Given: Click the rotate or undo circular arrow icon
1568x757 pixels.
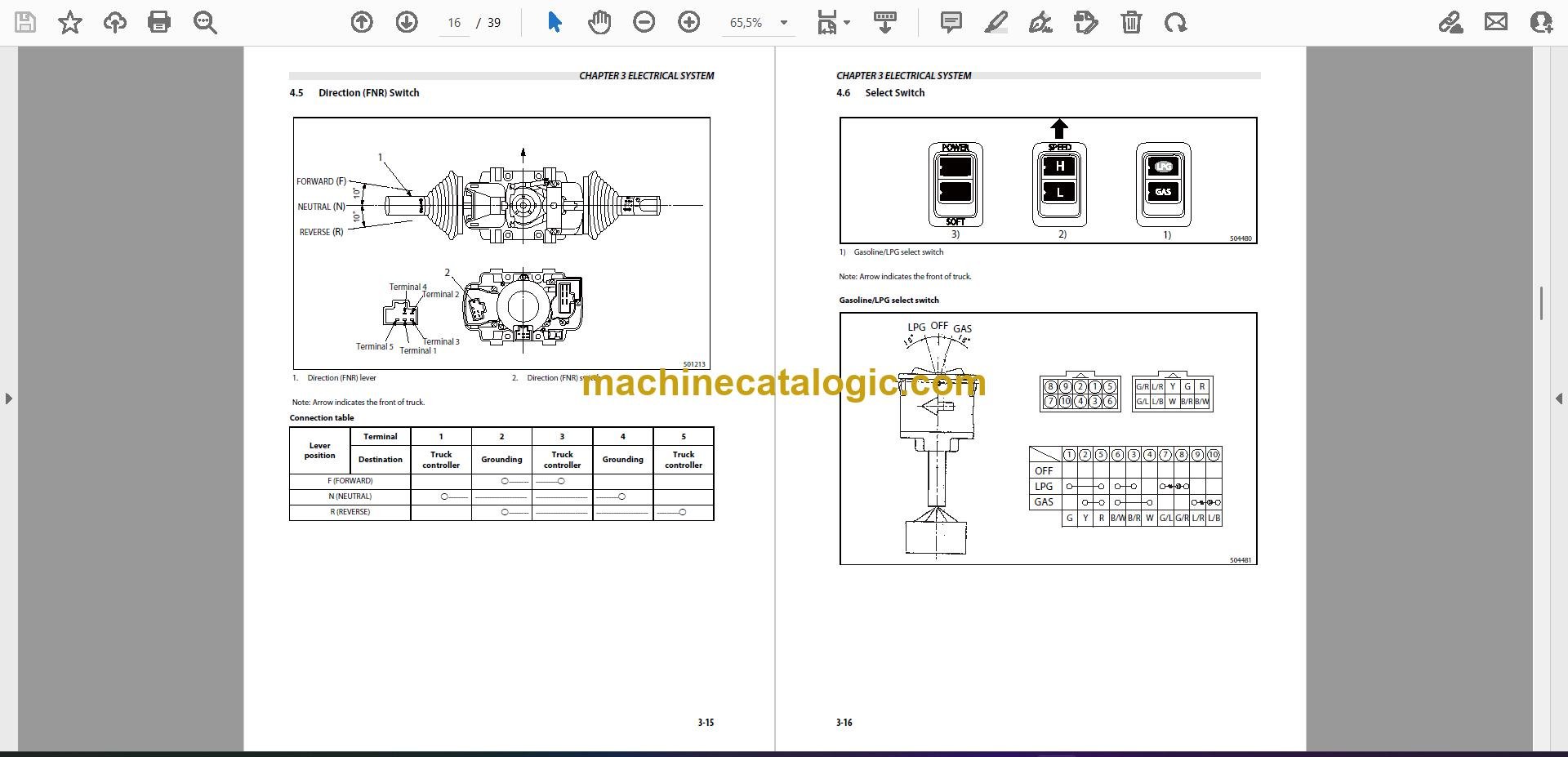Looking at the screenshot, I should [x=1176, y=22].
